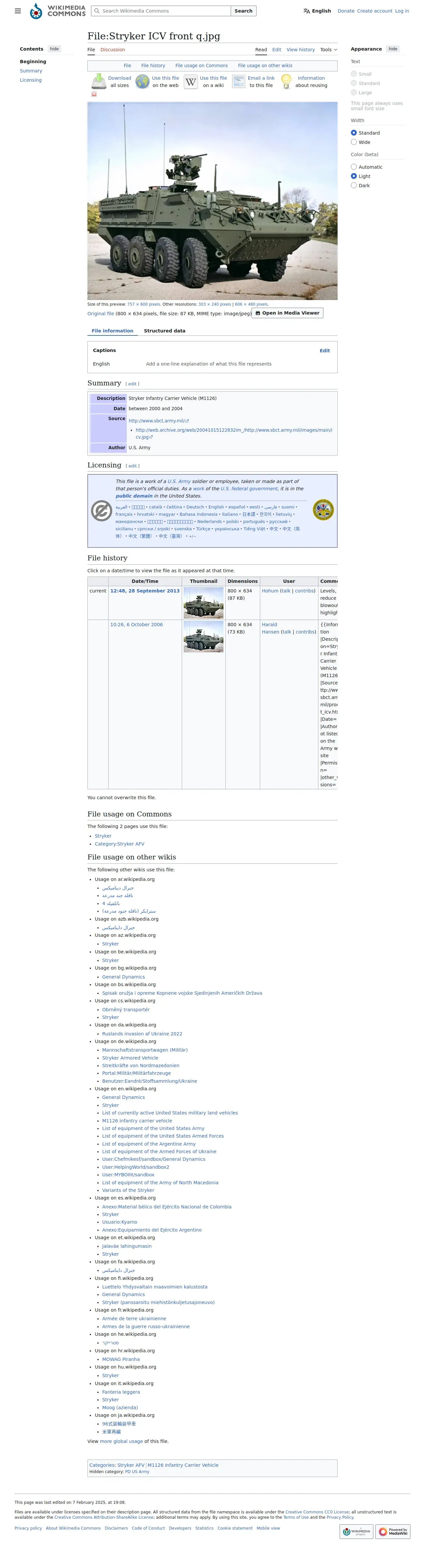This screenshot has width=425, height=1568.
Task: Open the Log in link
Action: pyautogui.click(x=402, y=11)
